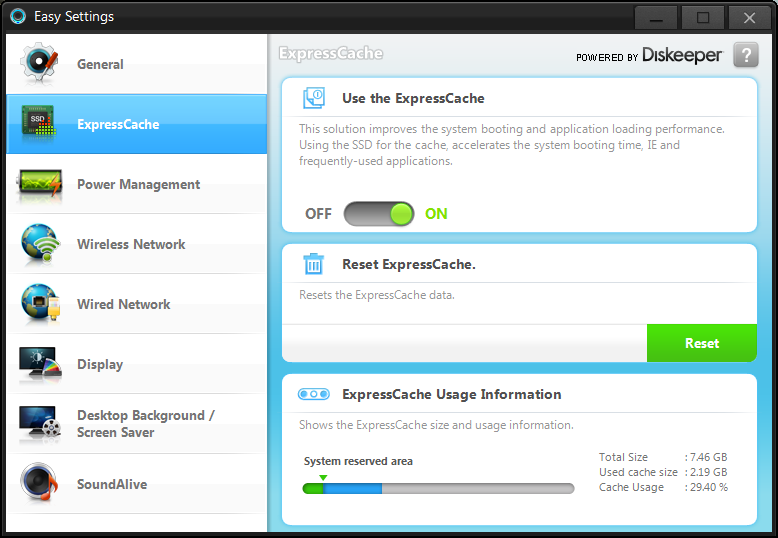The height and width of the screenshot is (538, 778).
Task: Click the ExpressCache SSD chip icon
Action: tap(40, 124)
